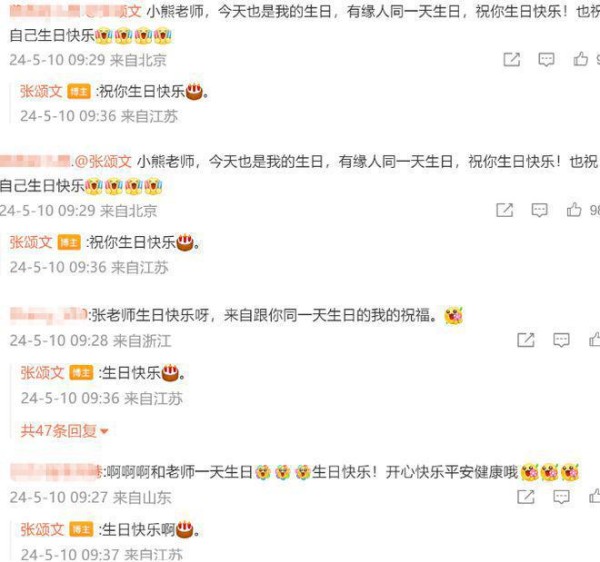This screenshot has width=600, height=562.
Task: Reply to the Shandong 09:27 comment
Action: tap(561, 497)
